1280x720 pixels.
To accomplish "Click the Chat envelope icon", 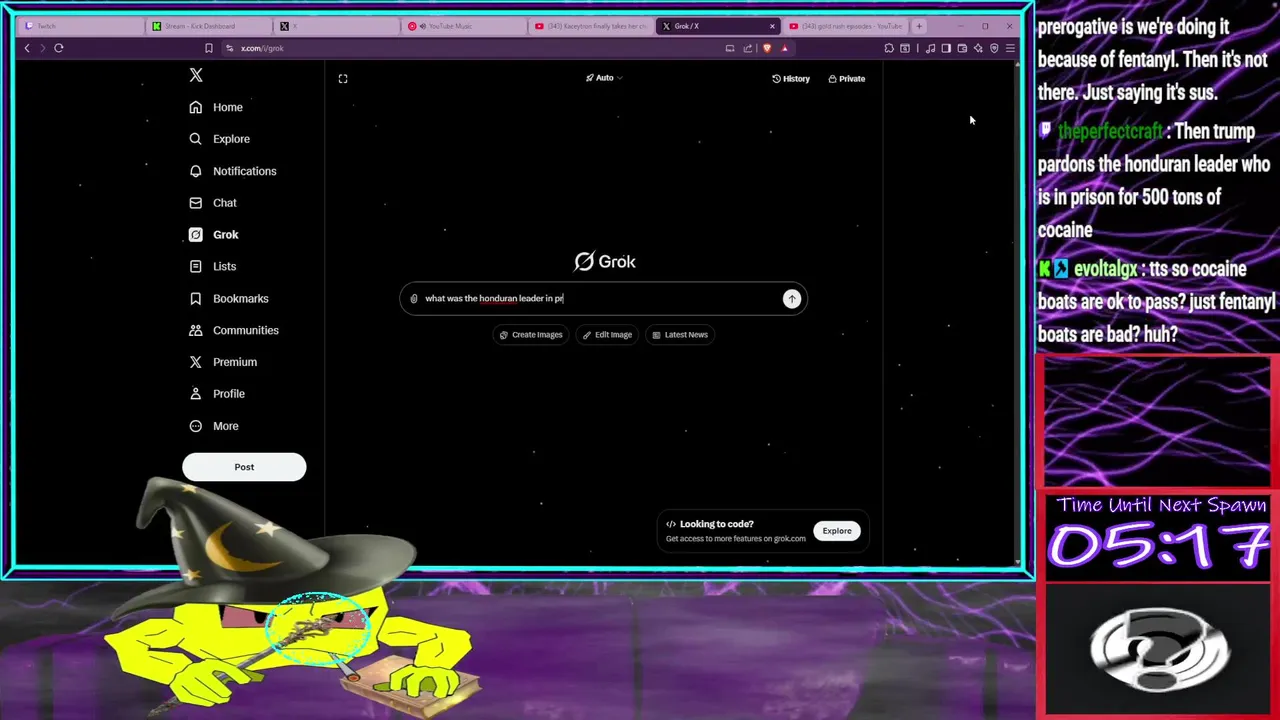I will (195, 203).
